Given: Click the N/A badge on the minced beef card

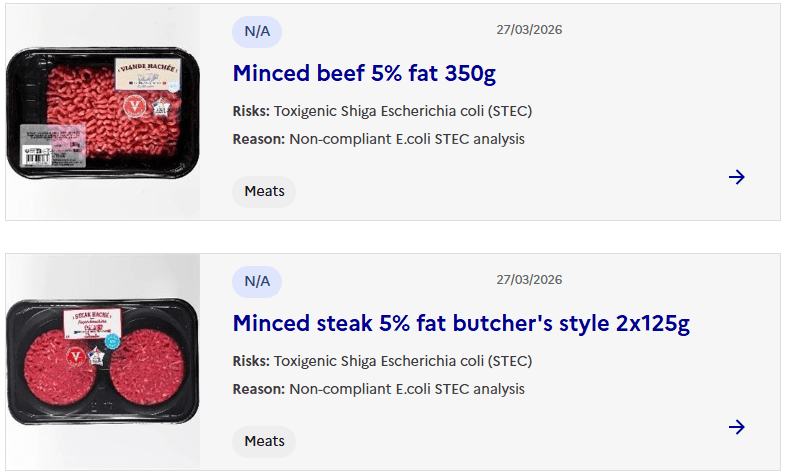Looking at the screenshot, I should (x=257, y=31).
